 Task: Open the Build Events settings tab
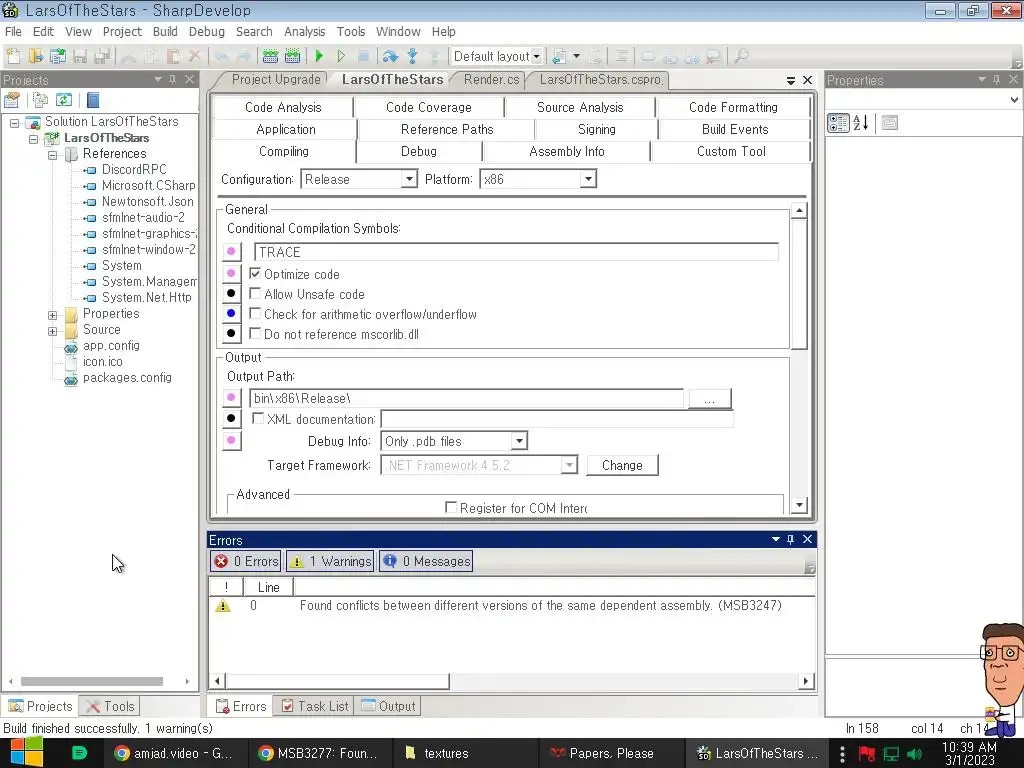click(x=735, y=129)
